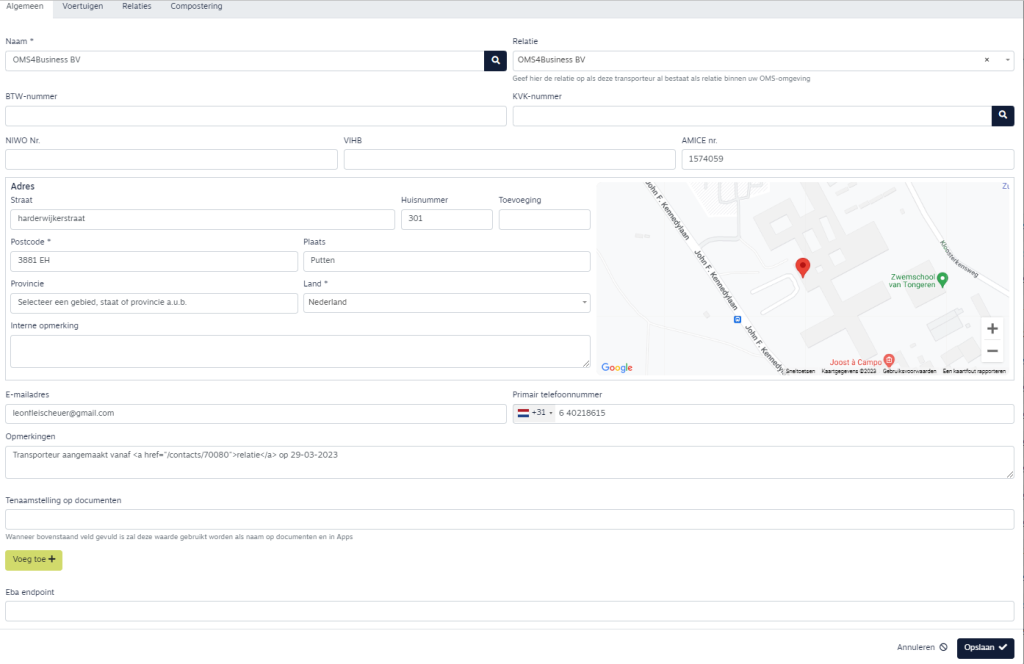Open the Land dropdown showing Nederland

coord(446,302)
